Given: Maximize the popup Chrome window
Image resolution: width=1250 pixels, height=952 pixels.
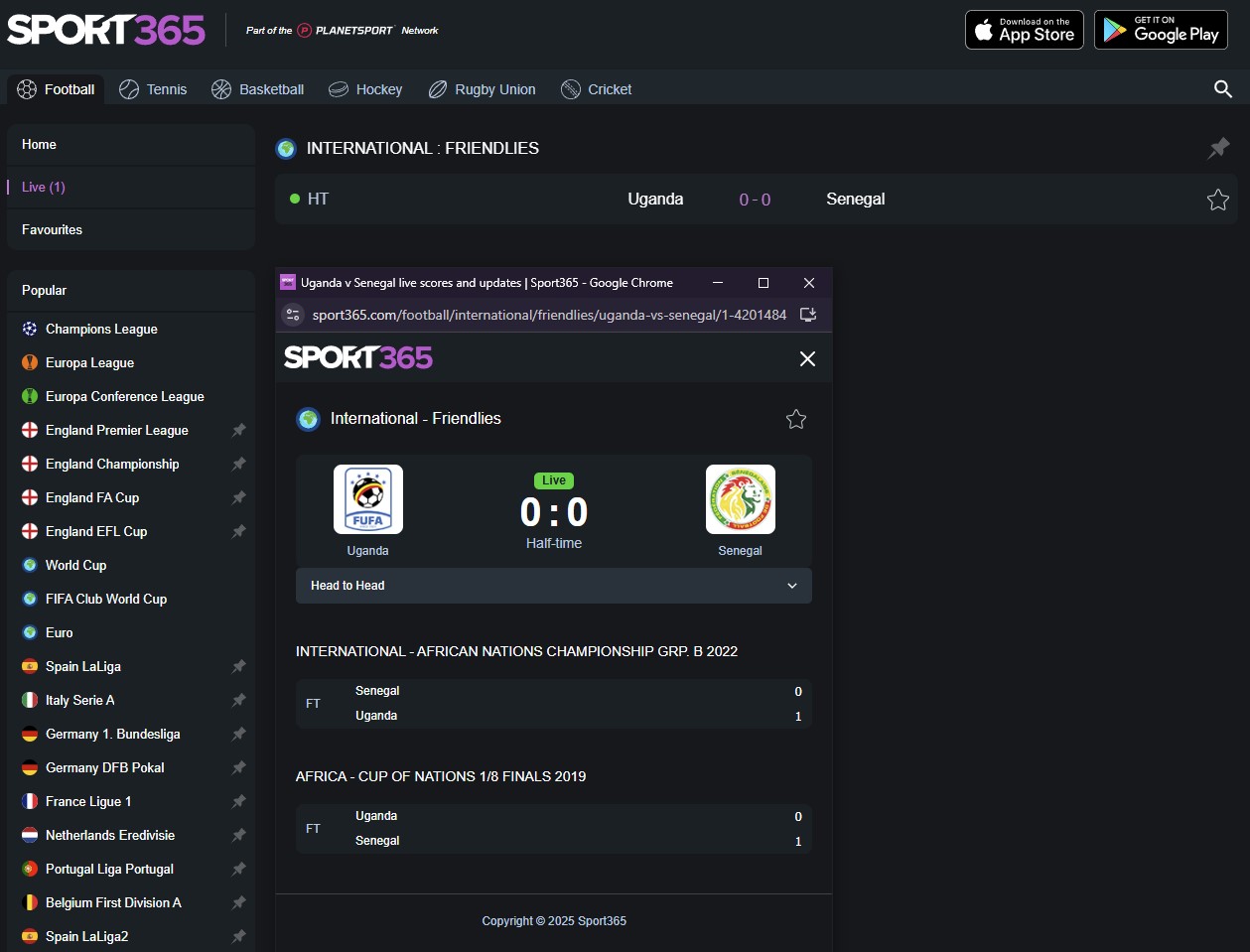Looking at the screenshot, I should coord(764,283).
